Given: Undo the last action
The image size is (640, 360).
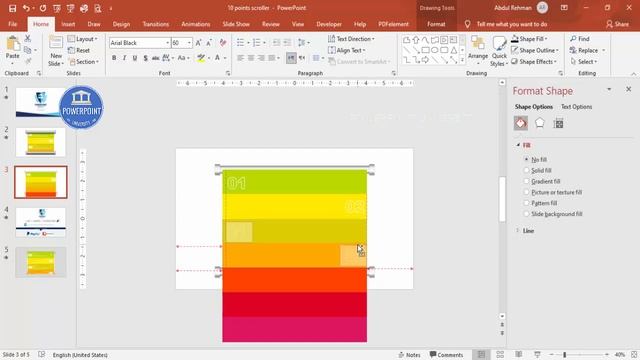Looking at the screenshot, I should 26,8.
